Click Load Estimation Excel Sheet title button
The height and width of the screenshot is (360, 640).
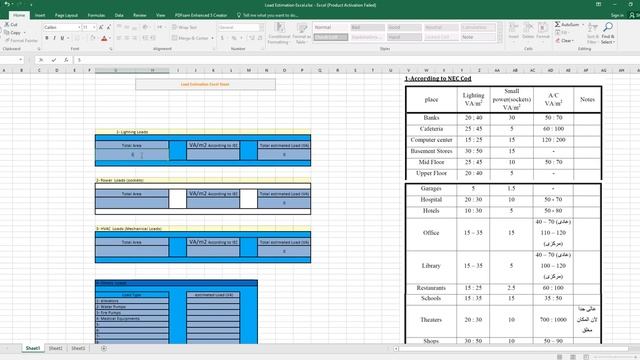tap(205, 84)
